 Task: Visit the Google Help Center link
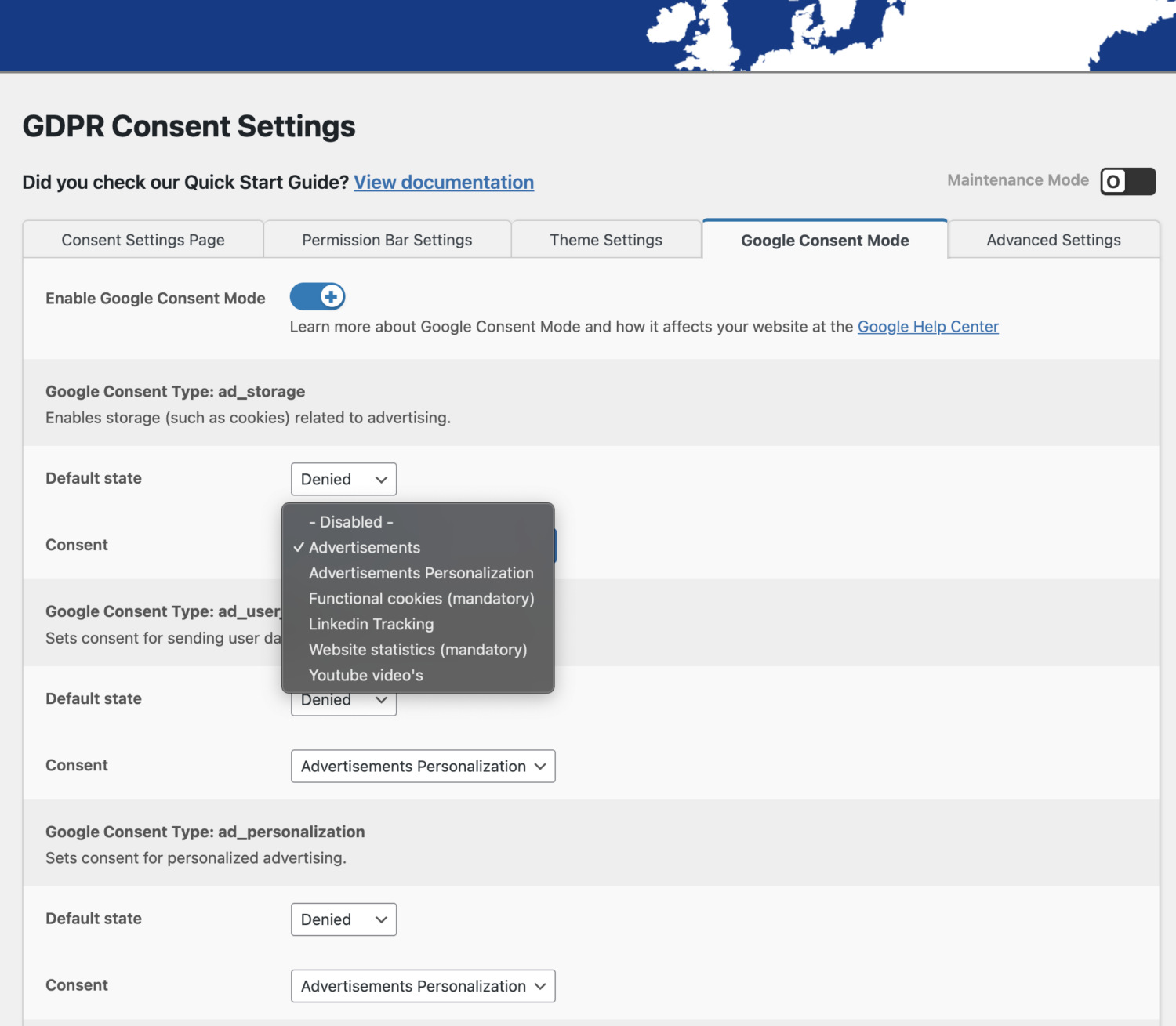coord(927,327)
